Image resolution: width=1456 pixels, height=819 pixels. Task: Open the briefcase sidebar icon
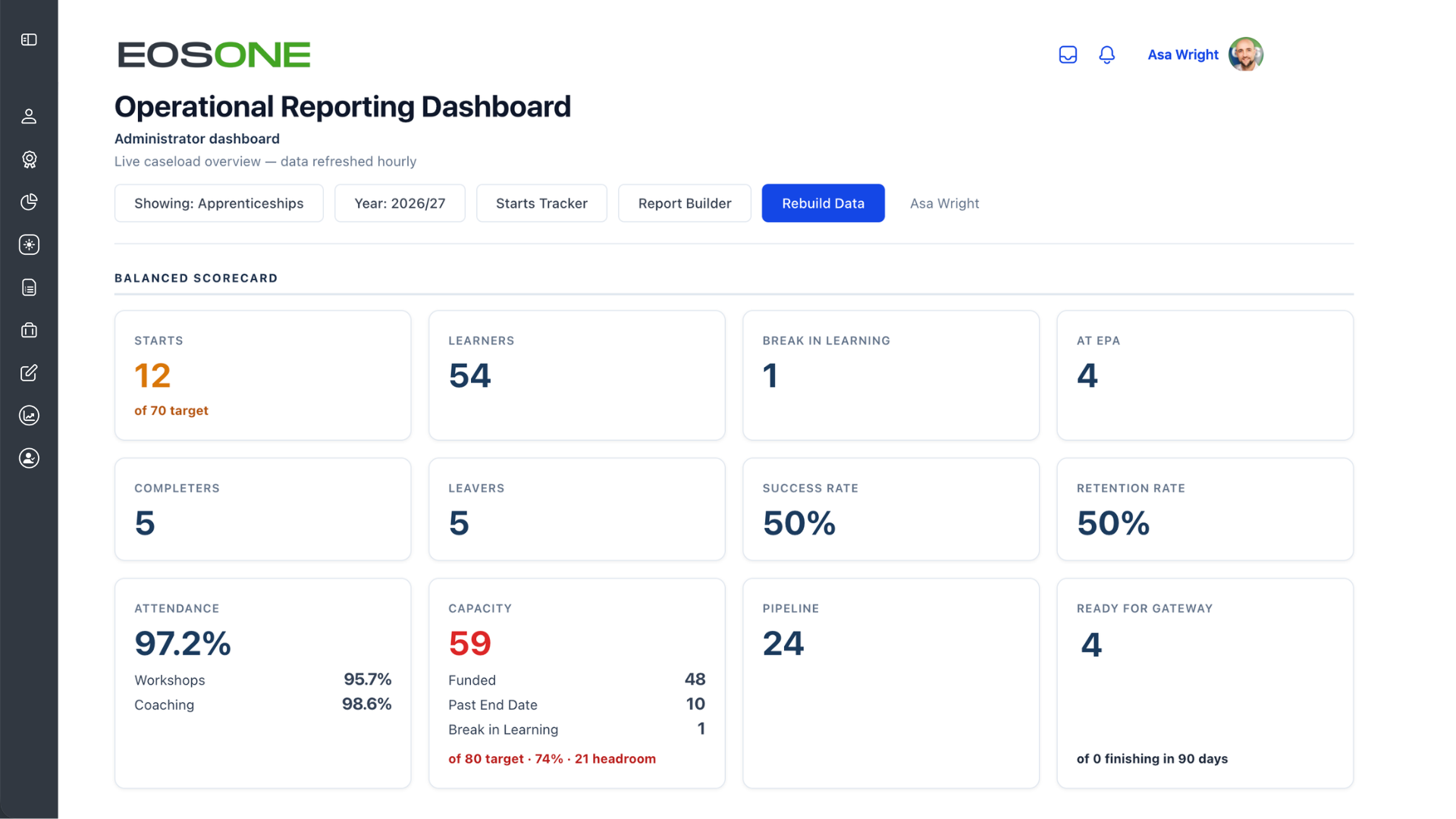pos(29,330)
